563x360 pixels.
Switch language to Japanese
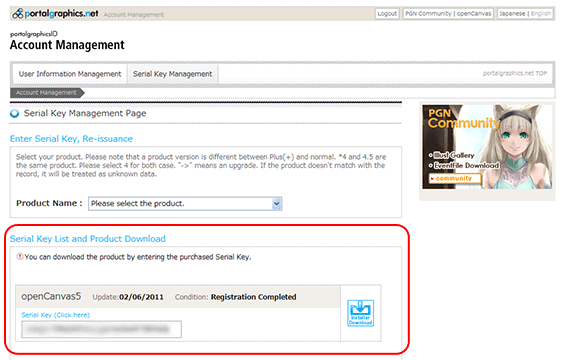click(x=512, y=14)
